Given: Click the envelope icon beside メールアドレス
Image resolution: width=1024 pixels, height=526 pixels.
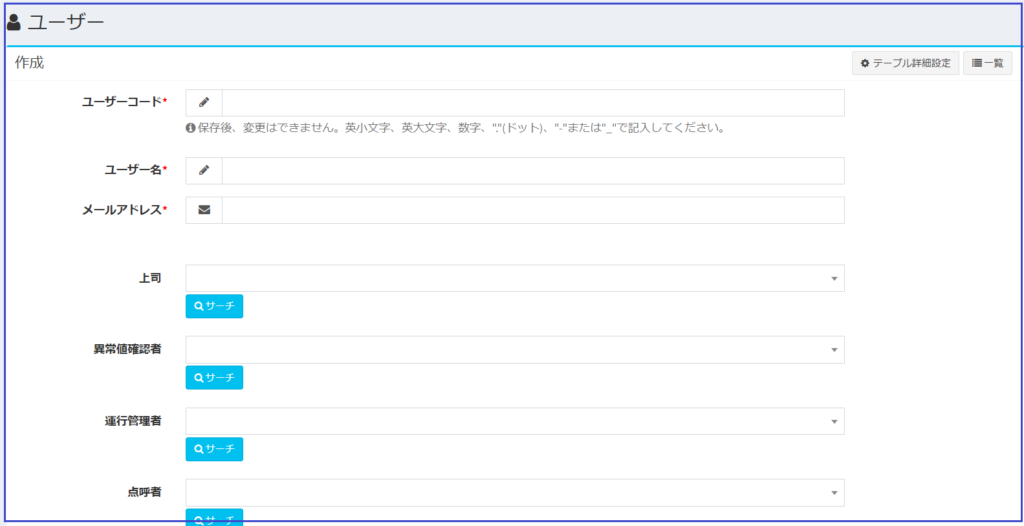Looking at the screenshot, I should pyautogui.click(x=204, y=210).
